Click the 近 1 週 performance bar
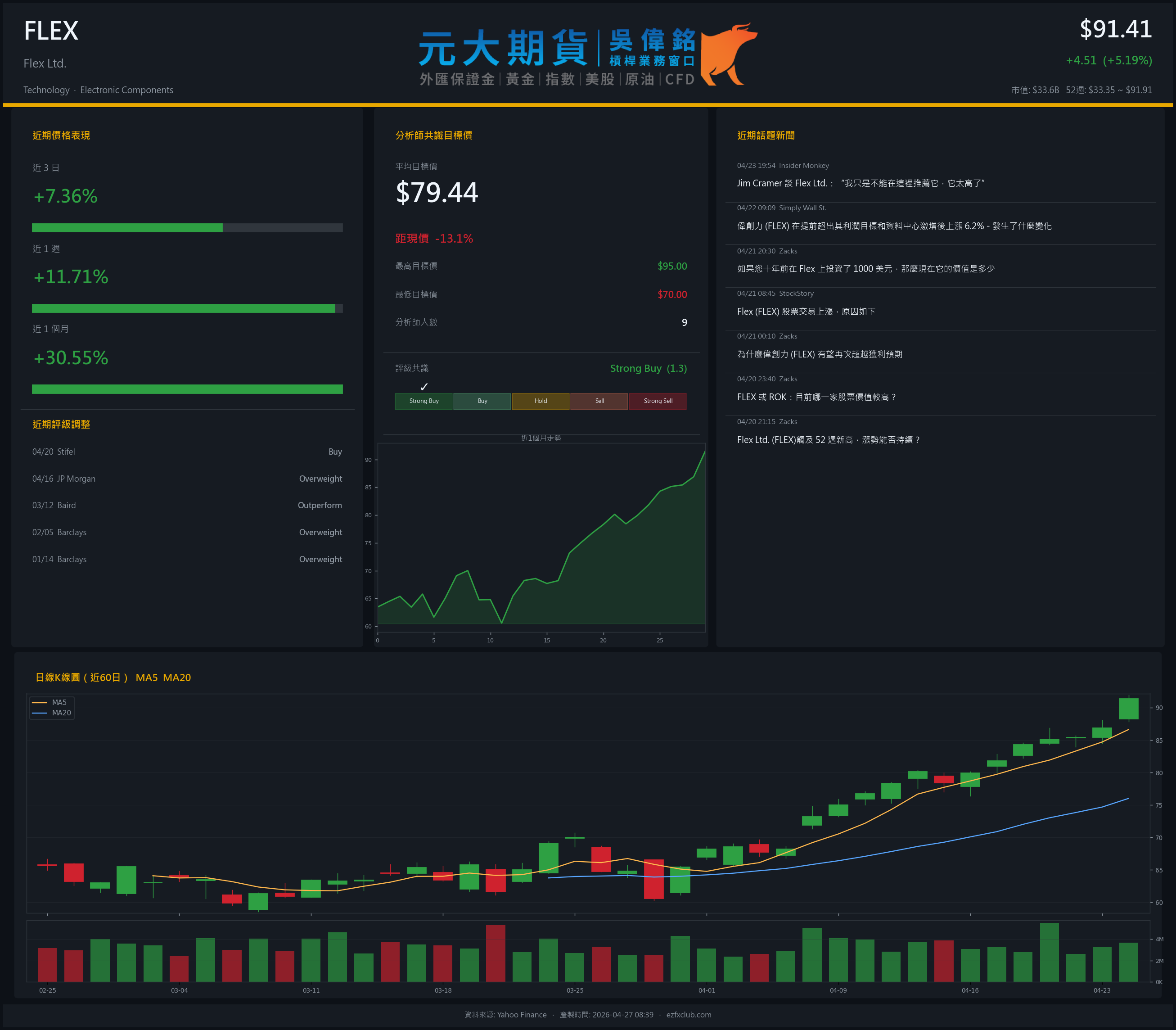 (x=187, y=308)
